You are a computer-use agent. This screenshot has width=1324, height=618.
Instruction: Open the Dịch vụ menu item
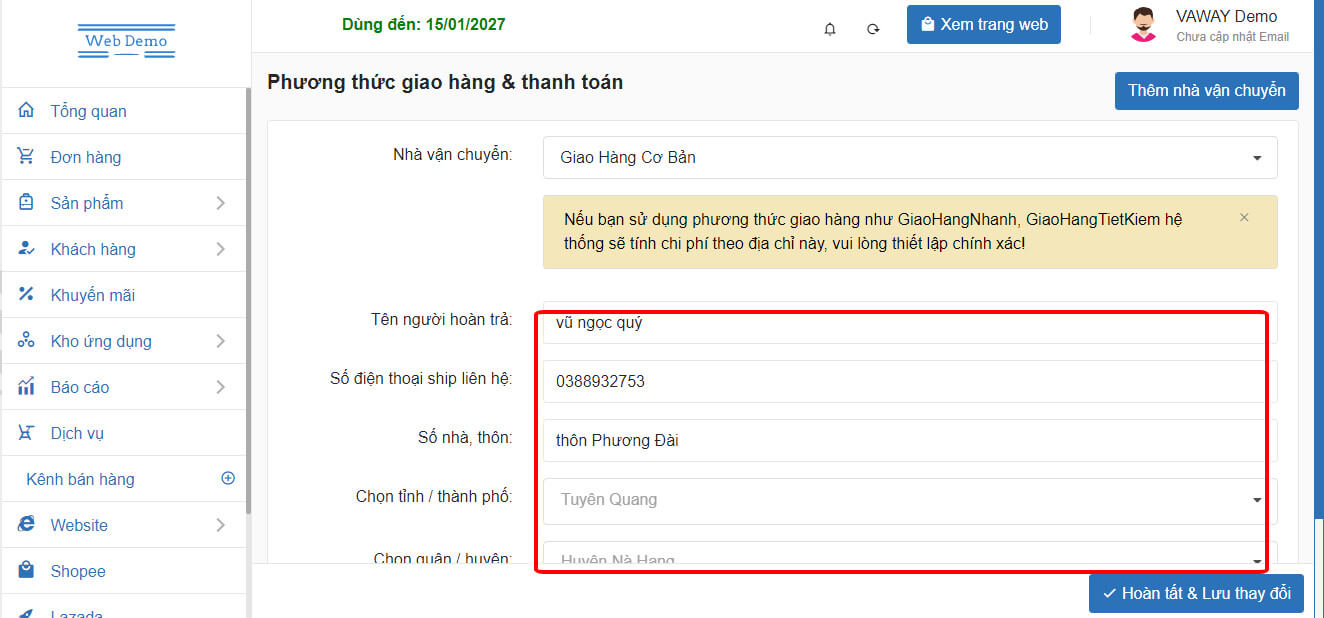[x=77, y=433]
